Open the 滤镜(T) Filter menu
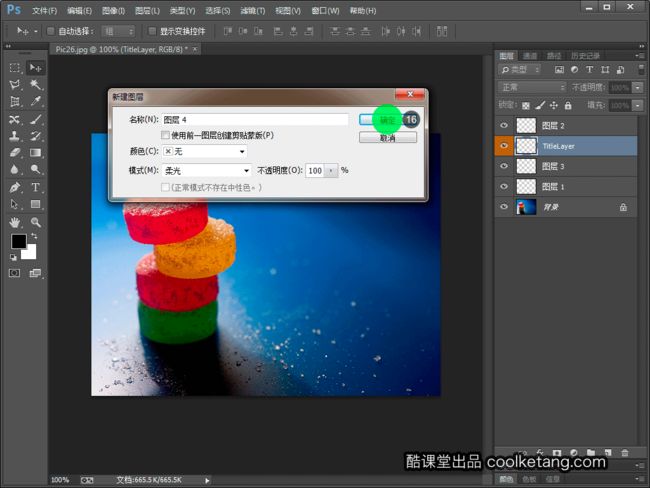 [x=252, y=11]
